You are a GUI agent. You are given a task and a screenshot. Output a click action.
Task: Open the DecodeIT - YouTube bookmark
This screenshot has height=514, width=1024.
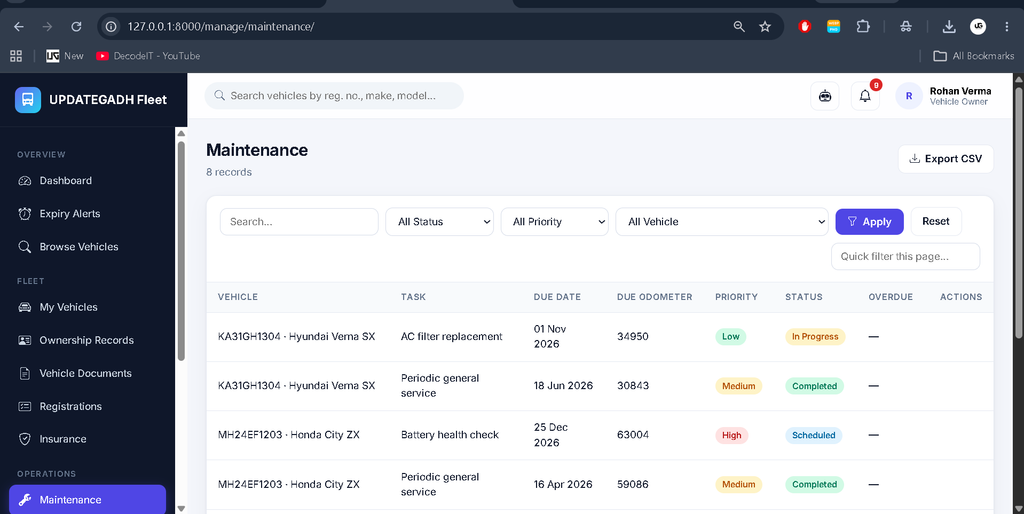(148, 56)
